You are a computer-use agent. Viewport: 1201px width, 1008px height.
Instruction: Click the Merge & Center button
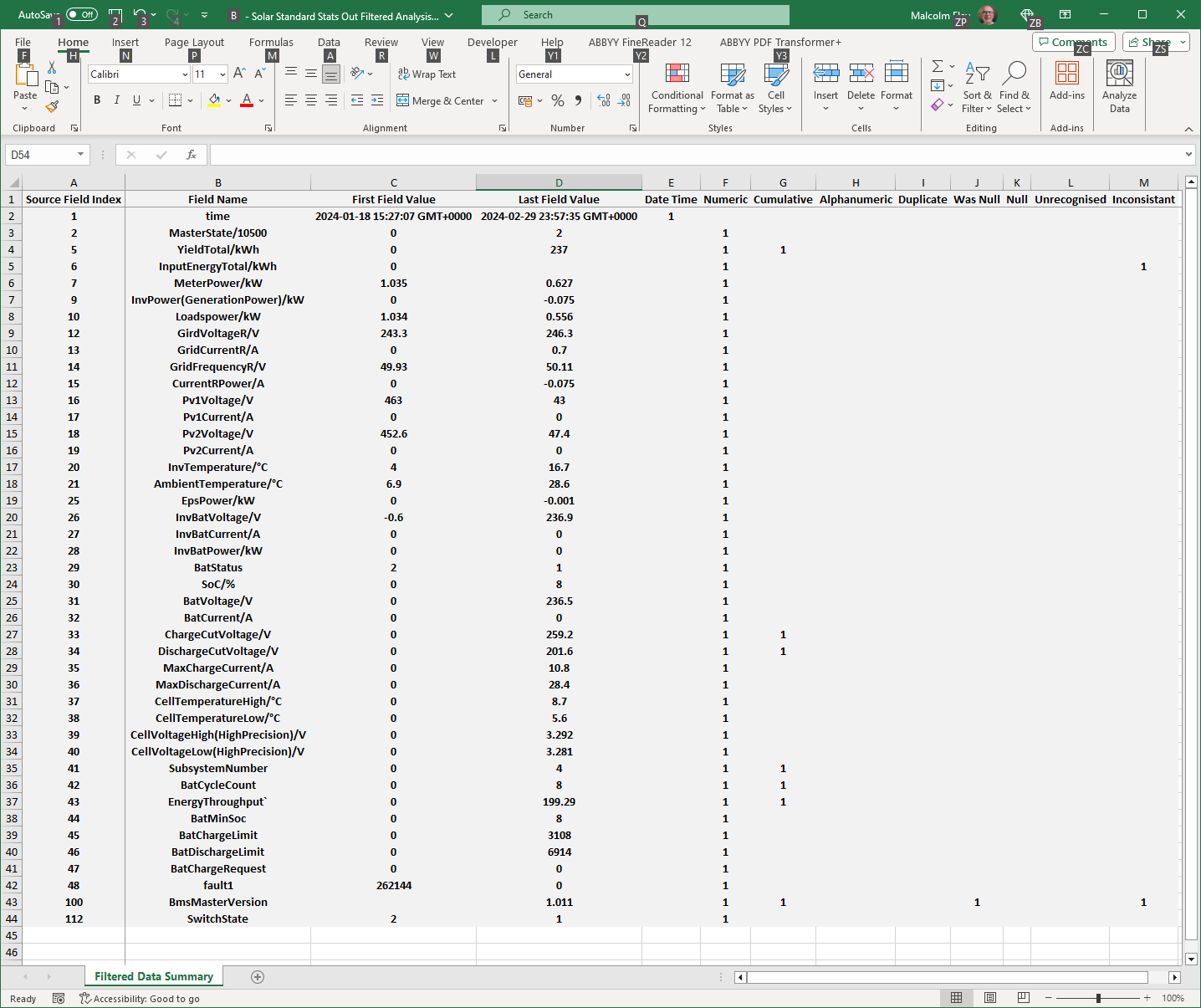[x=441, y=101]
